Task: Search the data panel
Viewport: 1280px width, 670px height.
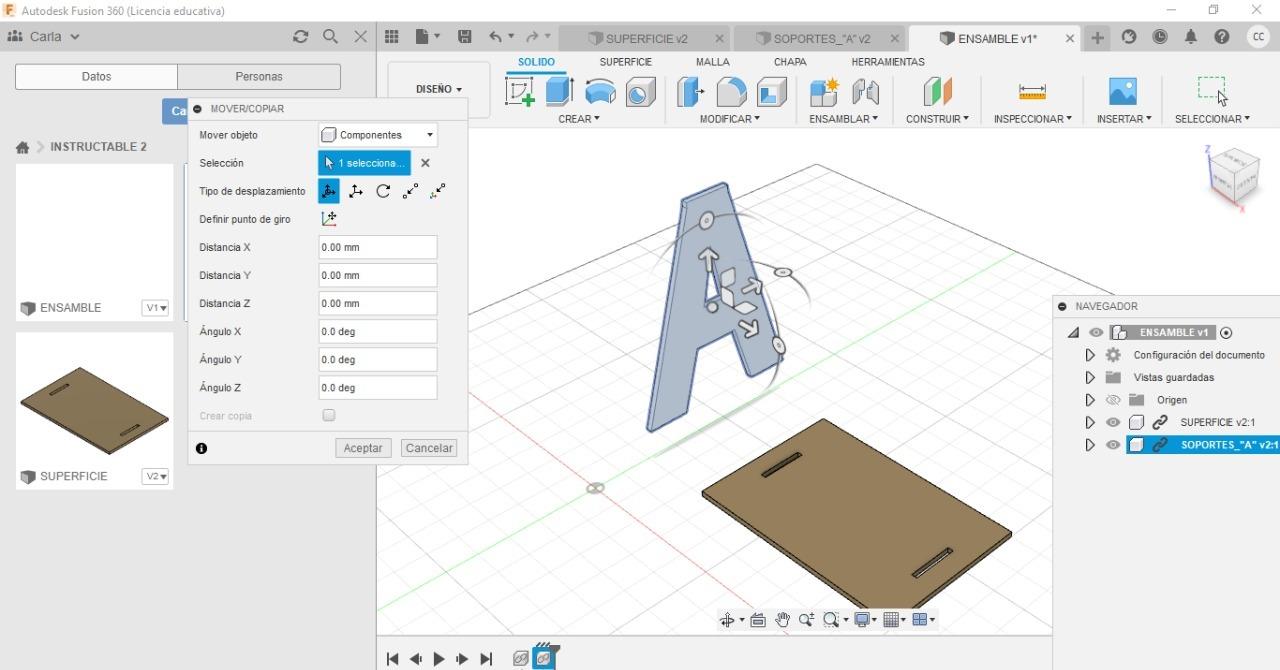Action: 330,37
